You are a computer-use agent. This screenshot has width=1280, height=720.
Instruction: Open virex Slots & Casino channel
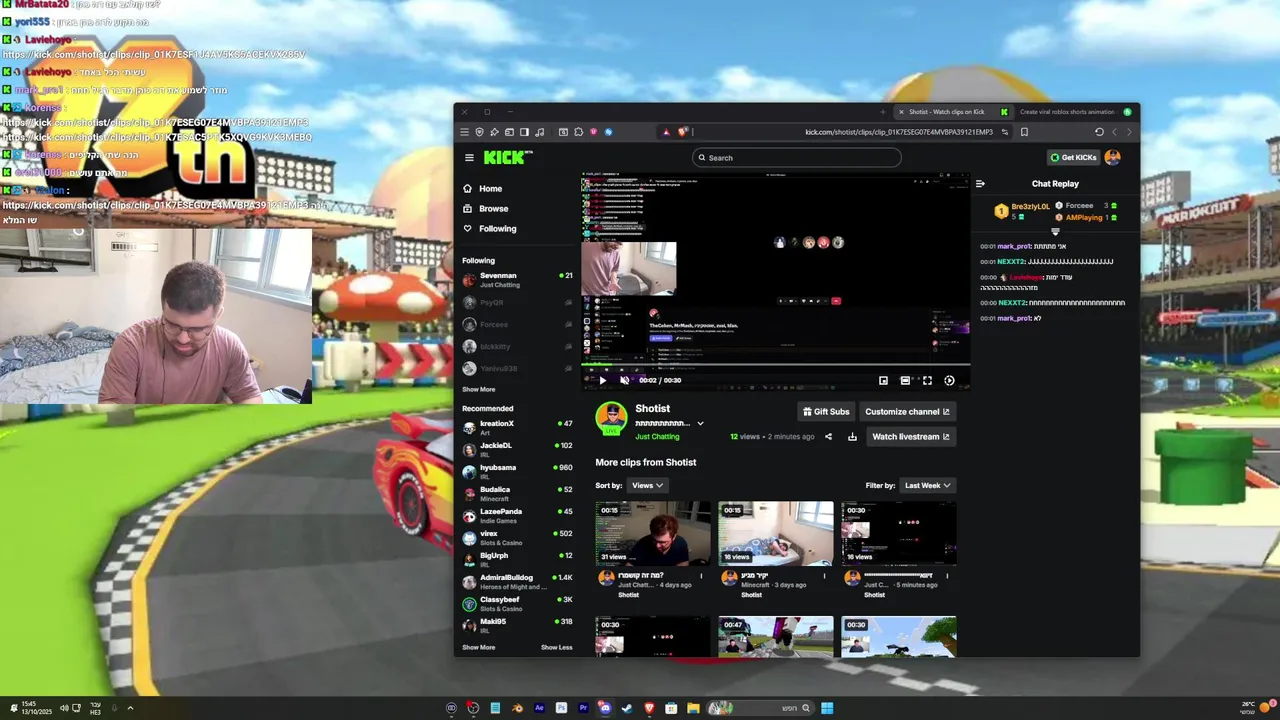click(517, 537)
